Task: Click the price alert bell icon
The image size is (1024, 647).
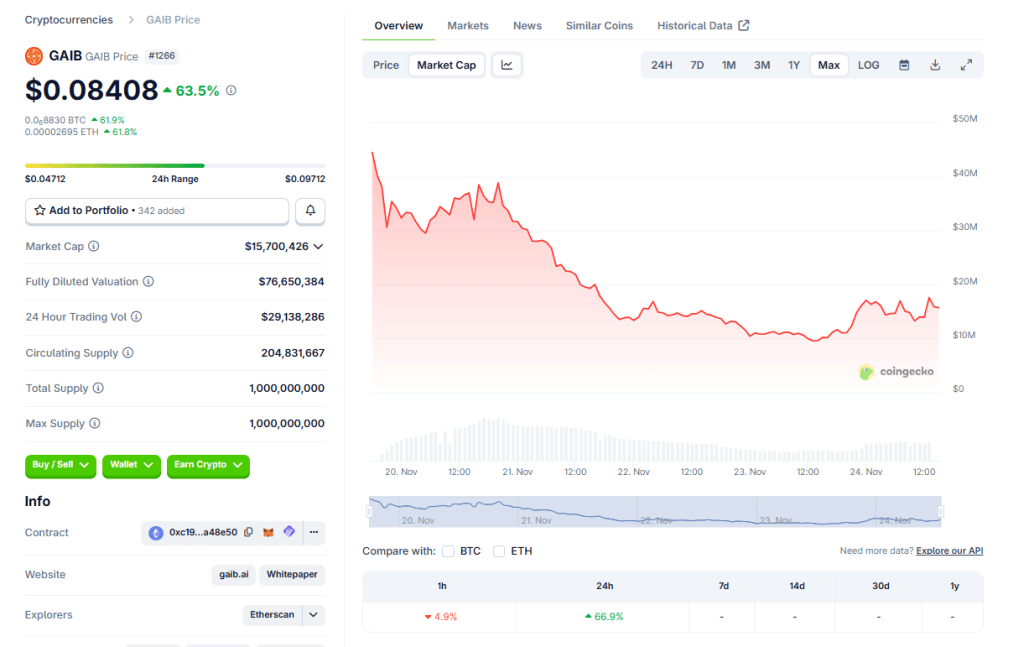Action: tap(310, 211)
